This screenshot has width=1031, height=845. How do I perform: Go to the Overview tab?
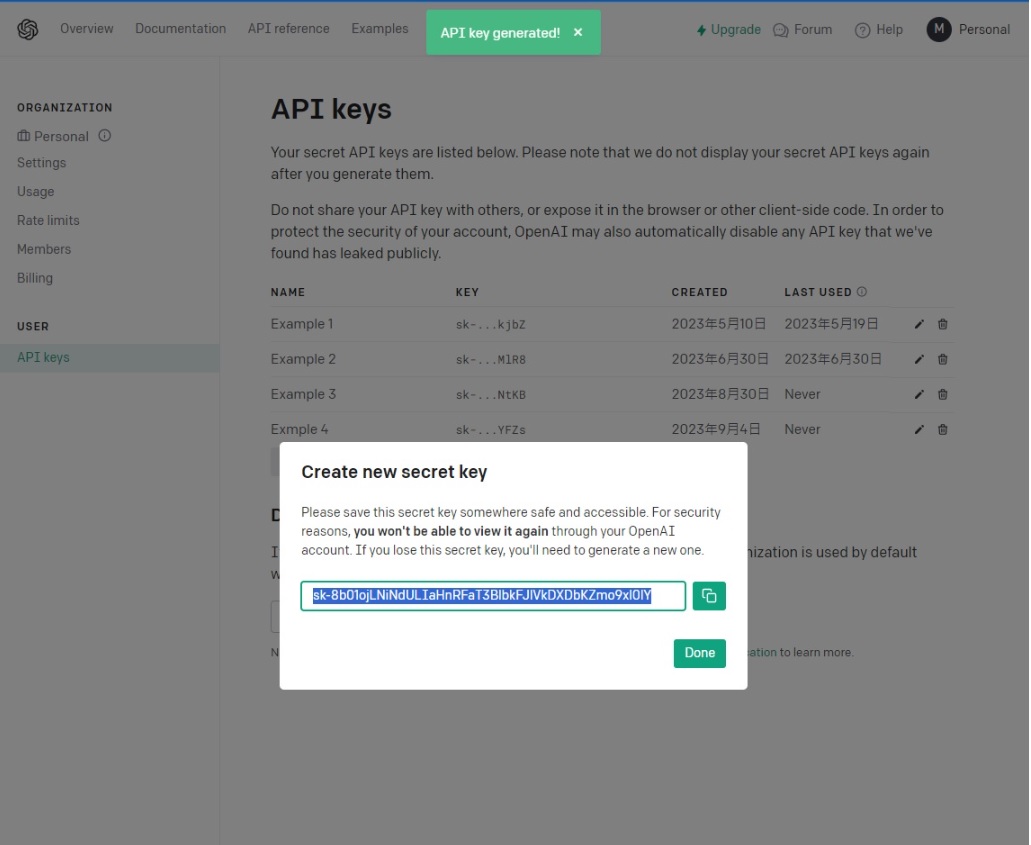(87, 29)
